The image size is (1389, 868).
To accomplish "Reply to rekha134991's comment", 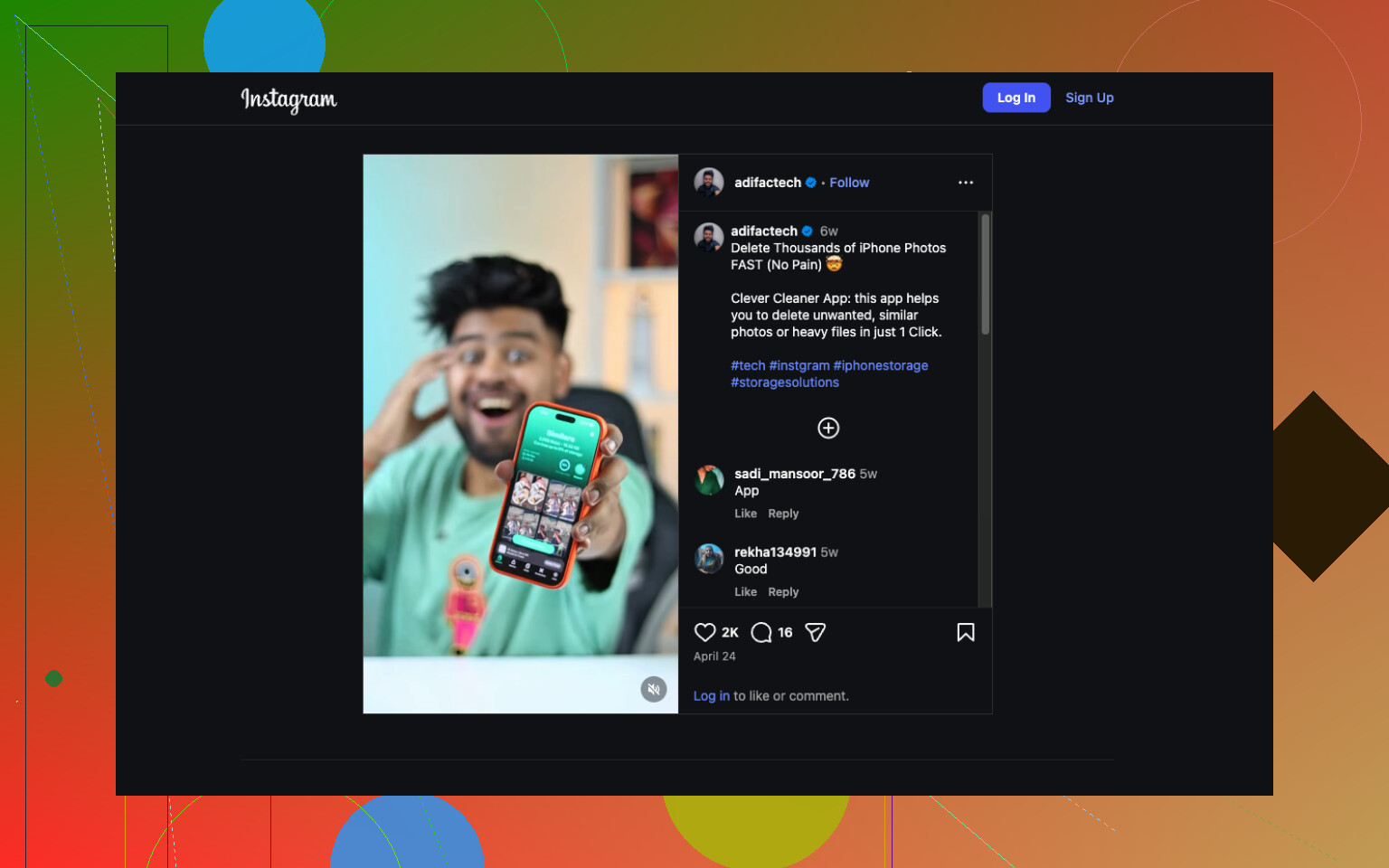I will (x=783, y=592).
